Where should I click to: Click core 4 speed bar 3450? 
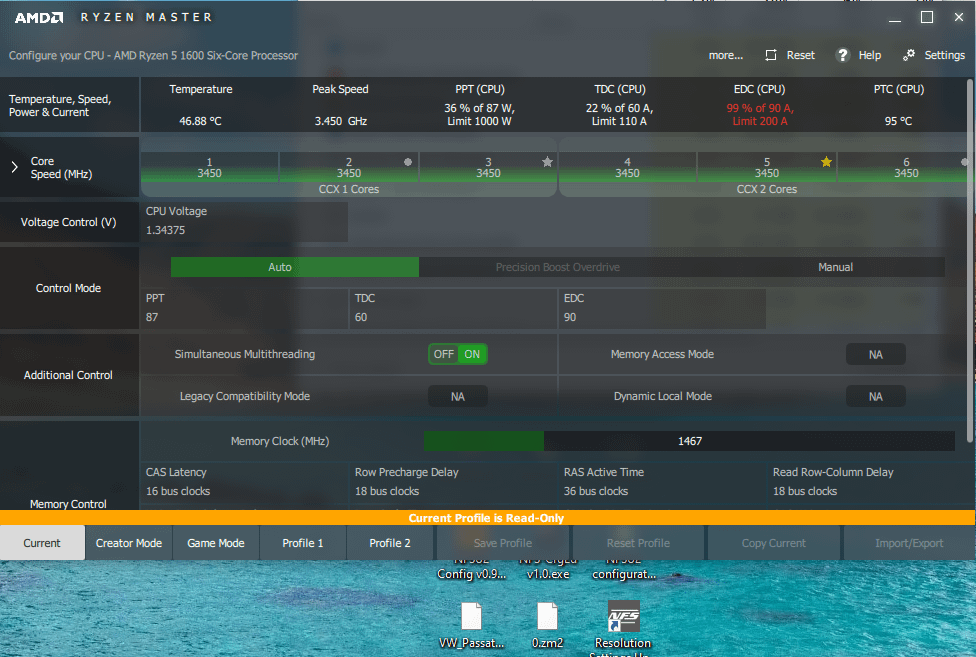[x=627, y=167]
